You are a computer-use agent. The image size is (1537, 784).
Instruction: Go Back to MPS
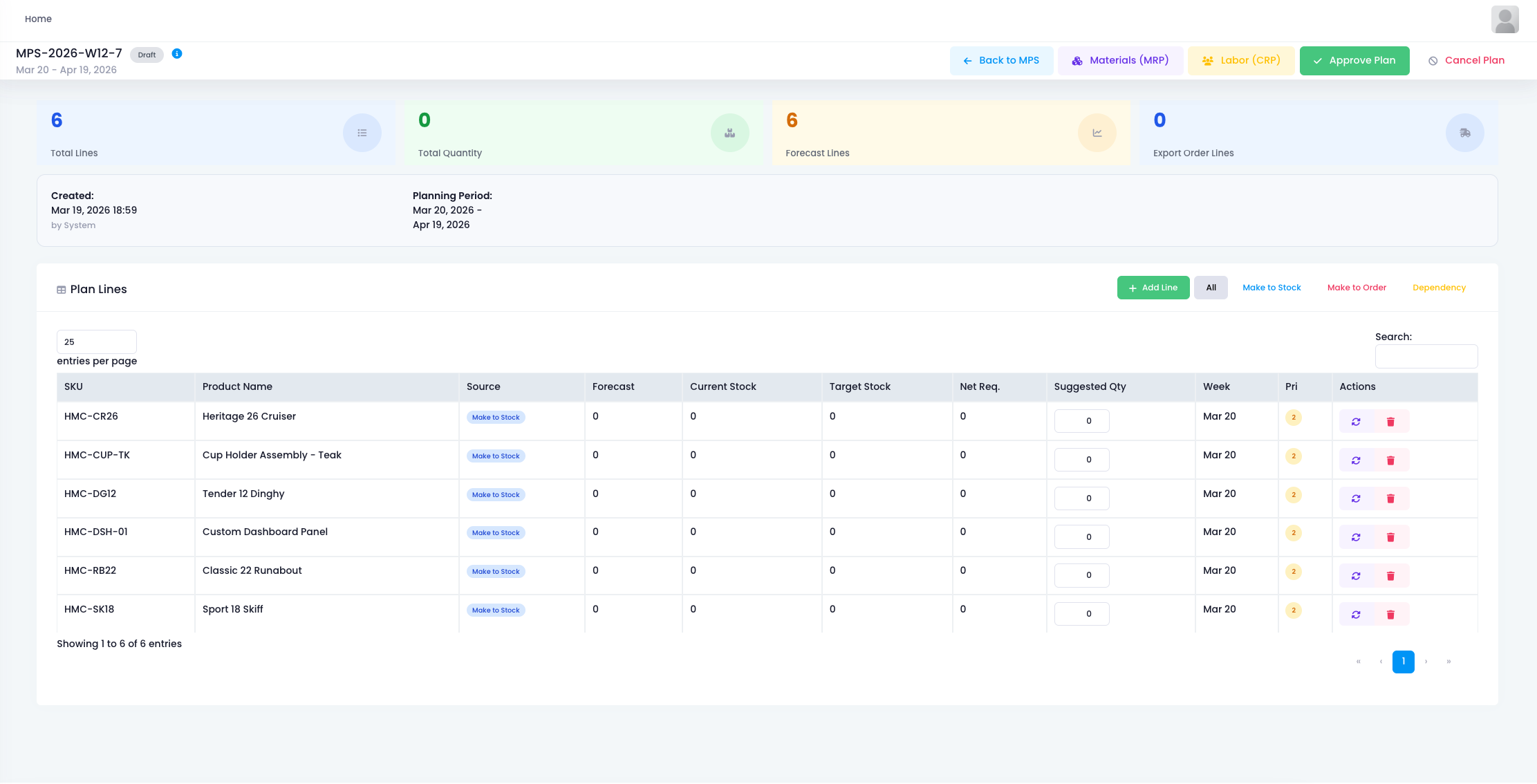click(1000, 61)
